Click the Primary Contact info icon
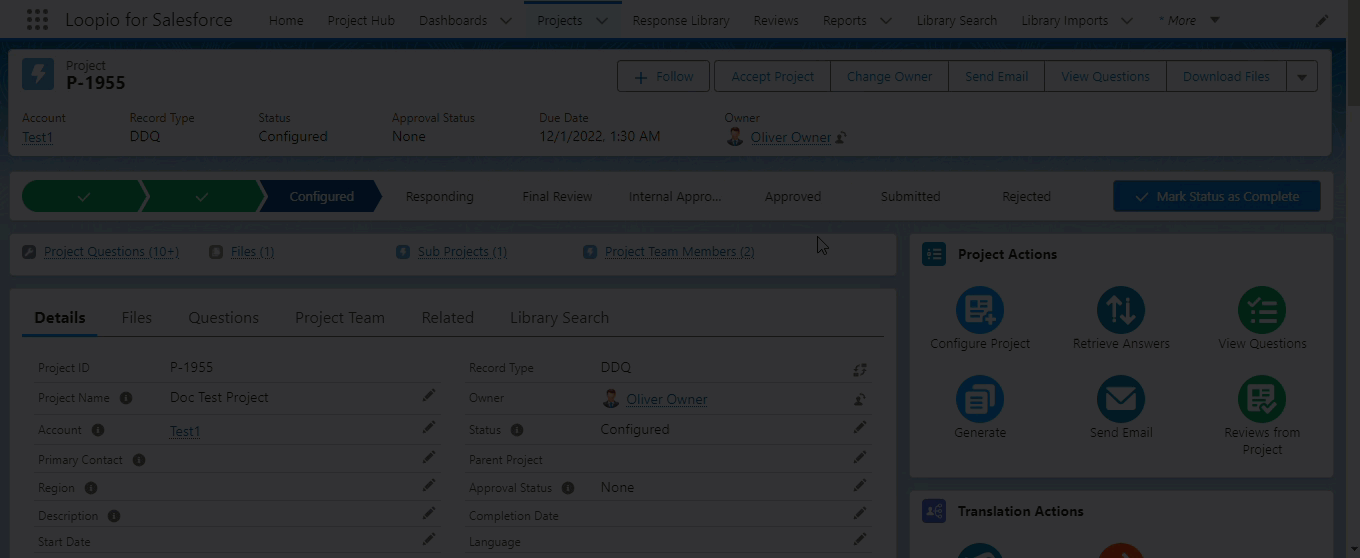This screenshot has height=558, width=1360. coord(139,460)
